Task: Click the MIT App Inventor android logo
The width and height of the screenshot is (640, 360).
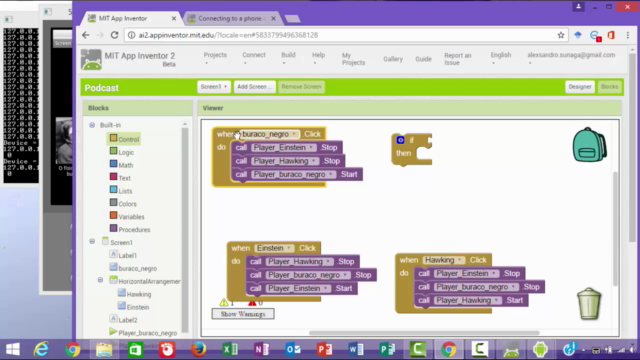Action: [x=91, y=60]
